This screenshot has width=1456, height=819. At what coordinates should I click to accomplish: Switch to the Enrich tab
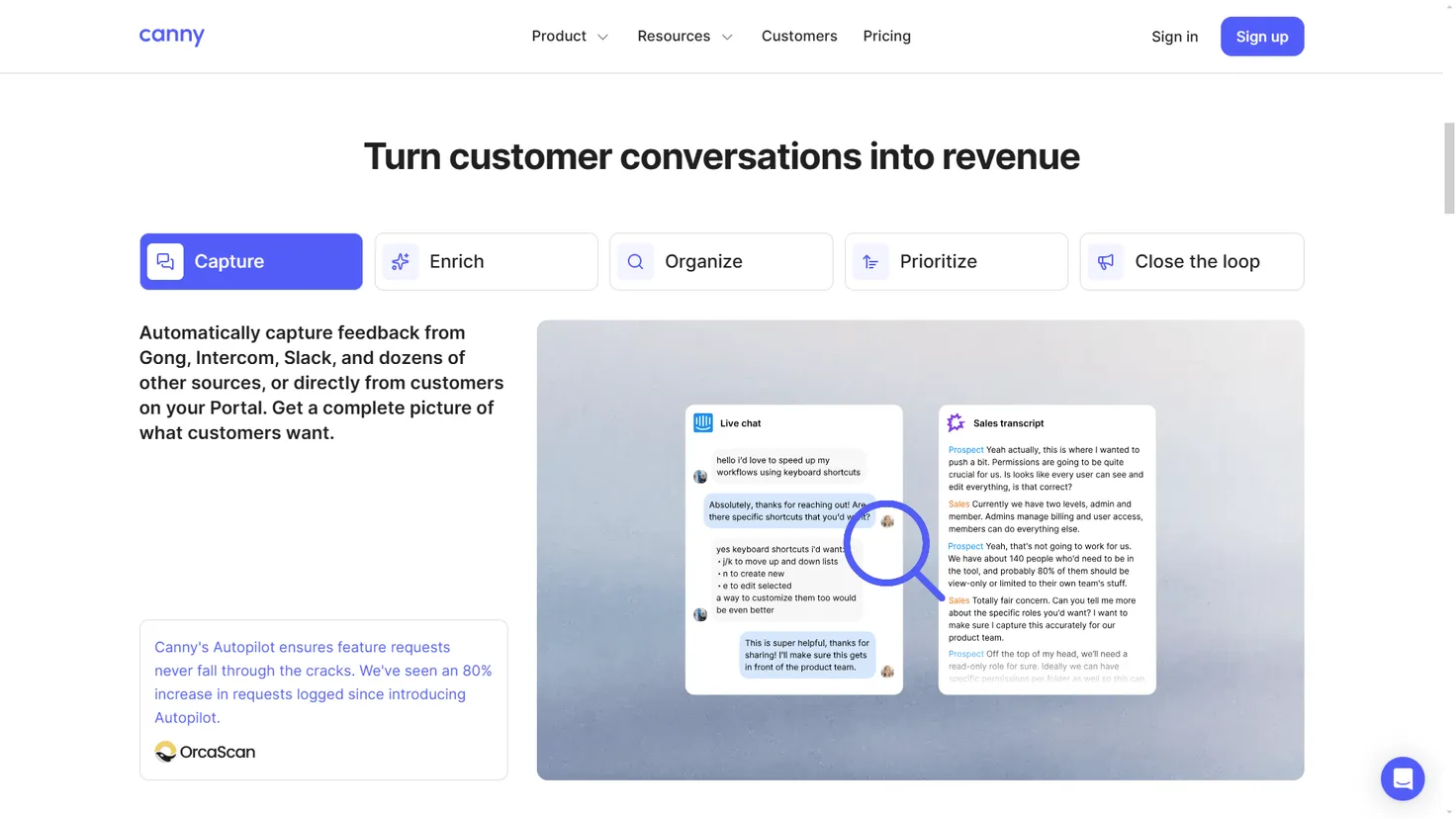point(487,261)
